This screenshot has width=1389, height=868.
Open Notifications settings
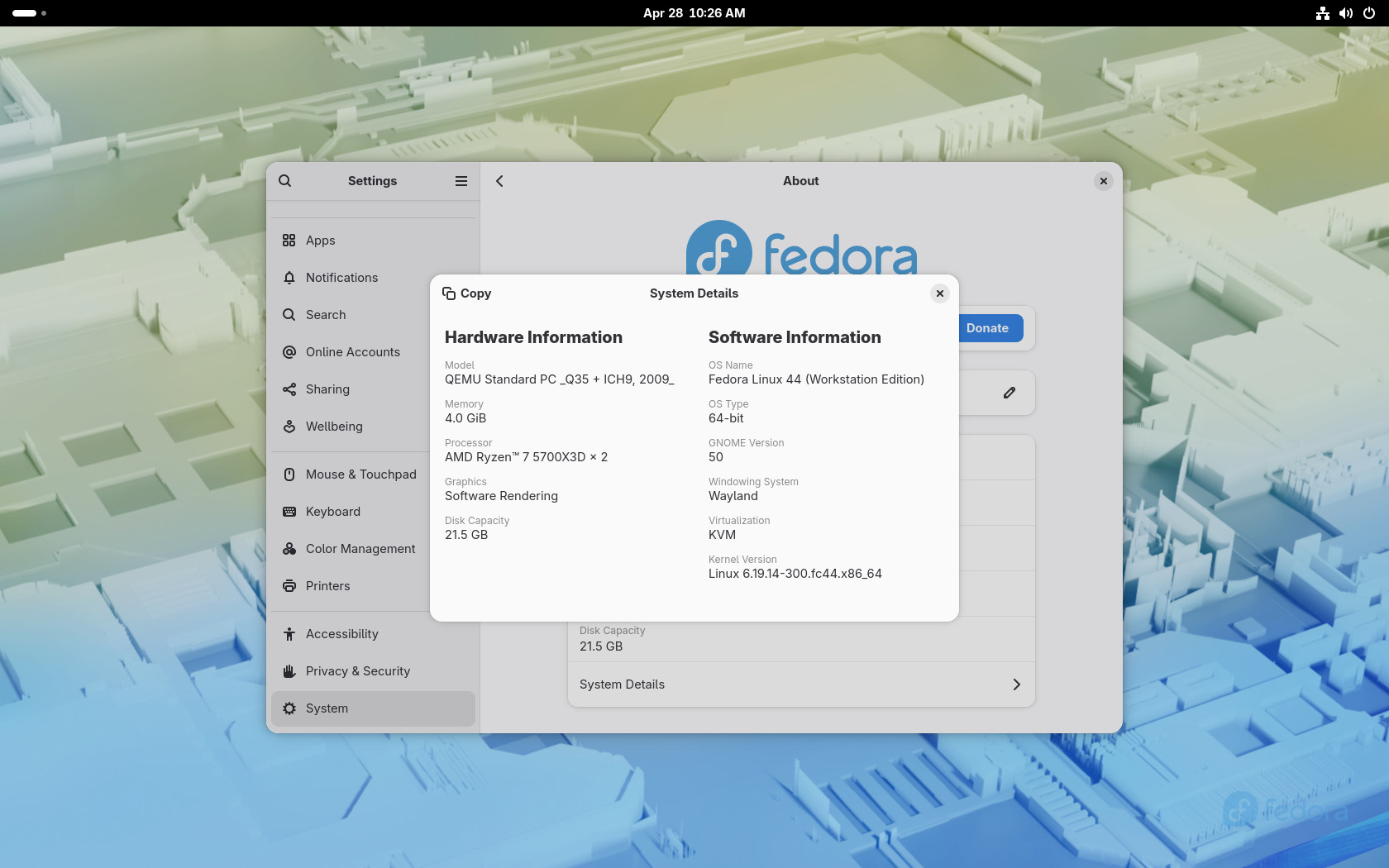coord(341,278)
